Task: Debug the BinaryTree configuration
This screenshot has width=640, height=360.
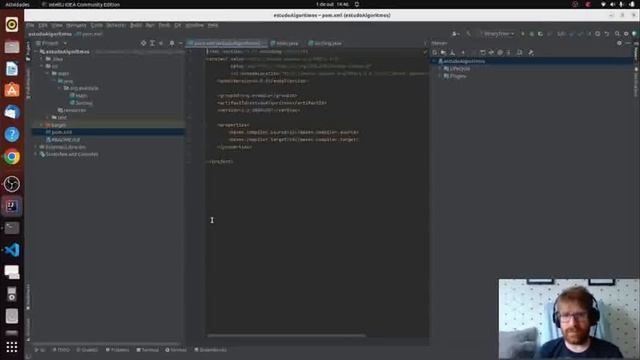Action: [x=531, y=34]
